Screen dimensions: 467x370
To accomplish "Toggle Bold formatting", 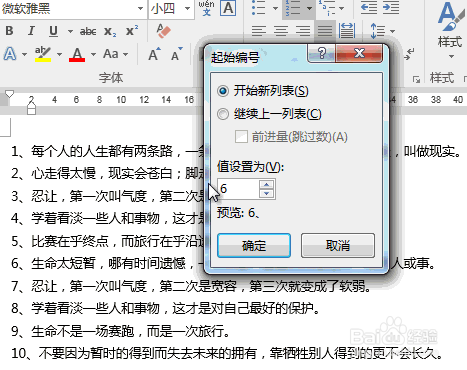I will tap(9, 31).
